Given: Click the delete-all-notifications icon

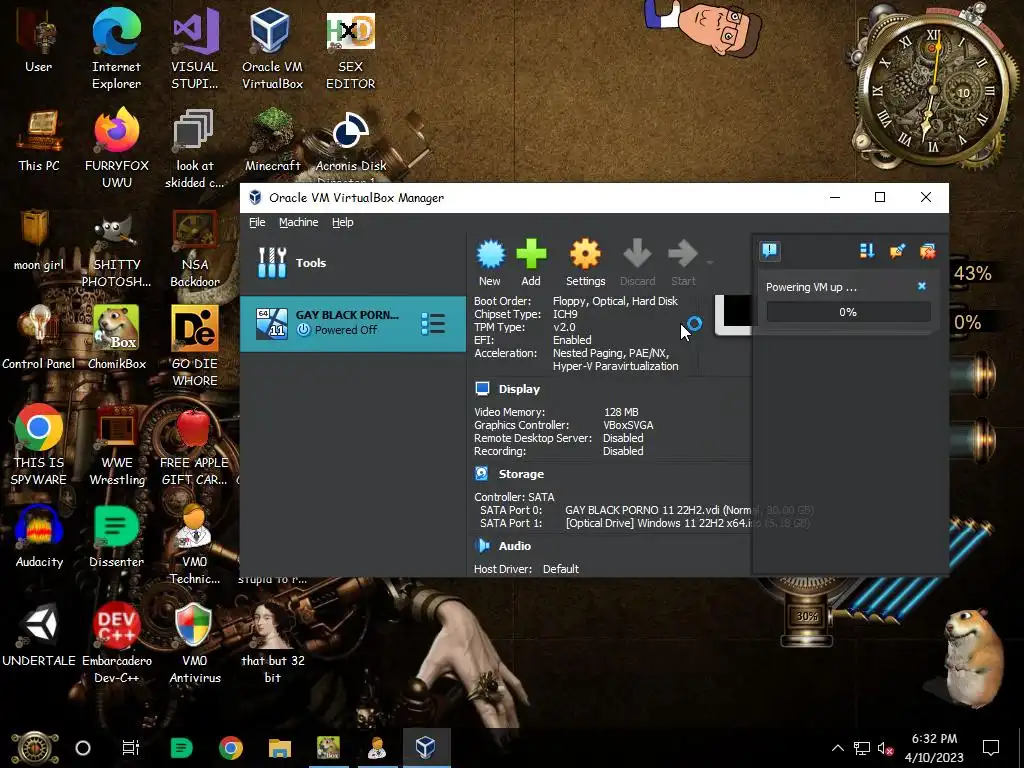Looking at the screenshot, I should (x=927, y=251).
